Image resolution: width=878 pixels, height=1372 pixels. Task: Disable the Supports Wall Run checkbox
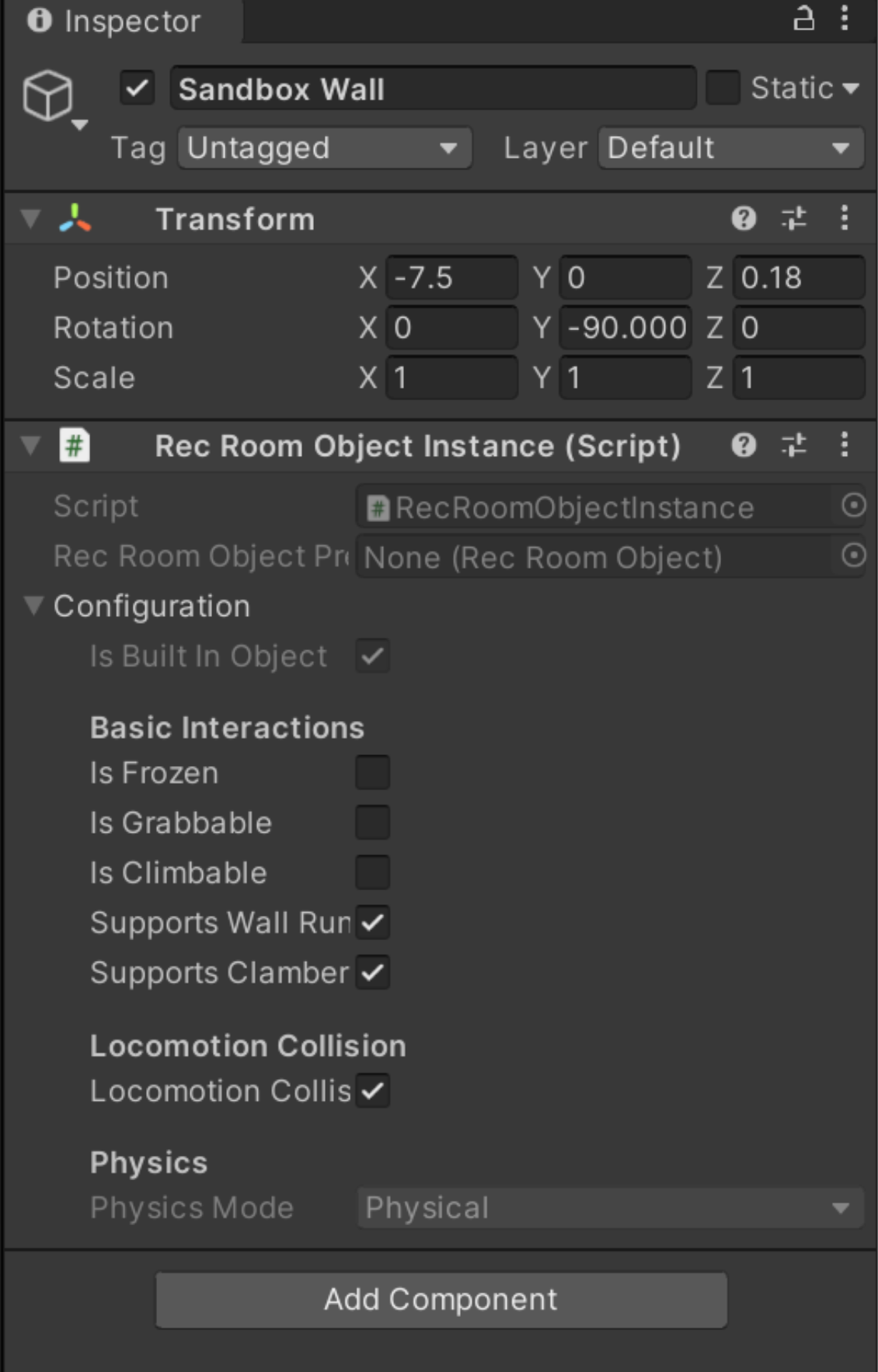372,923
